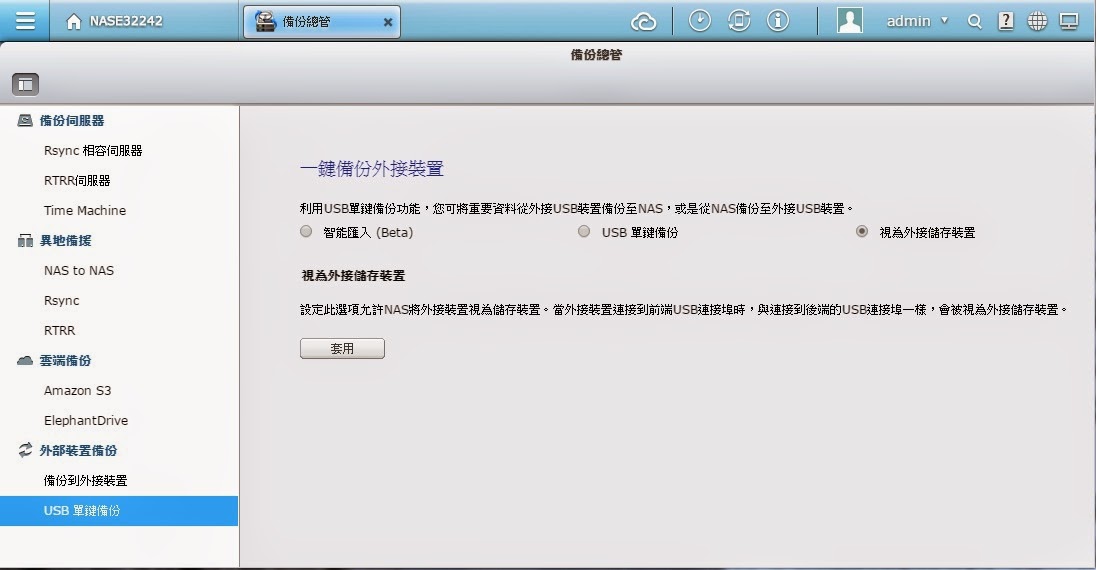
Task: Open external devices icon in top bar
Action: [739, 21]
